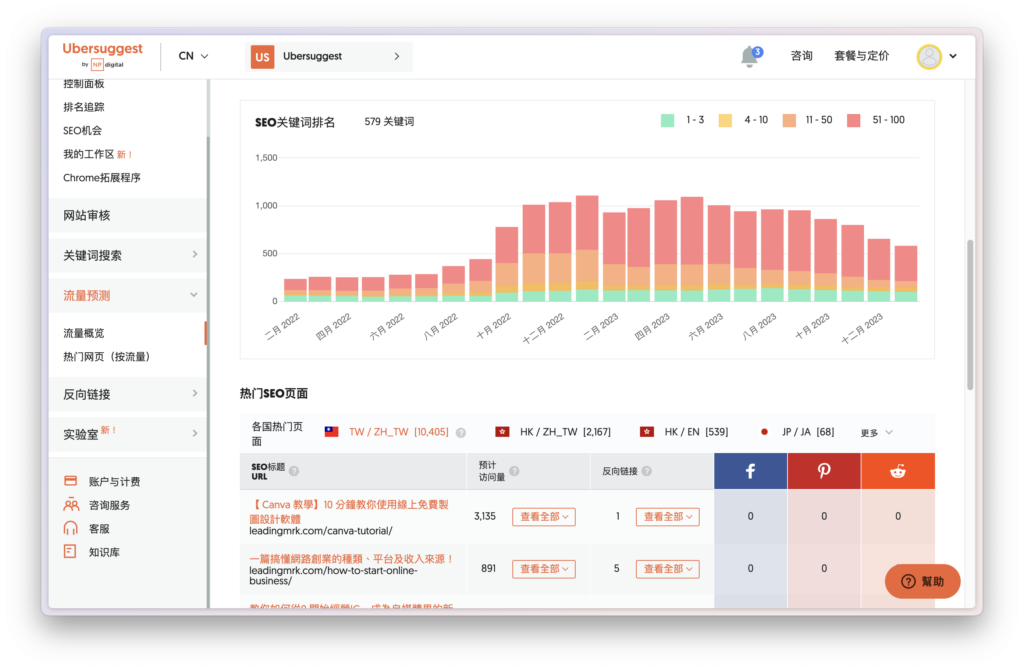This screenshot has width=1024, height=670.
Task: Toggle the red 51 - 100 legend swatch
Action: 854,120
